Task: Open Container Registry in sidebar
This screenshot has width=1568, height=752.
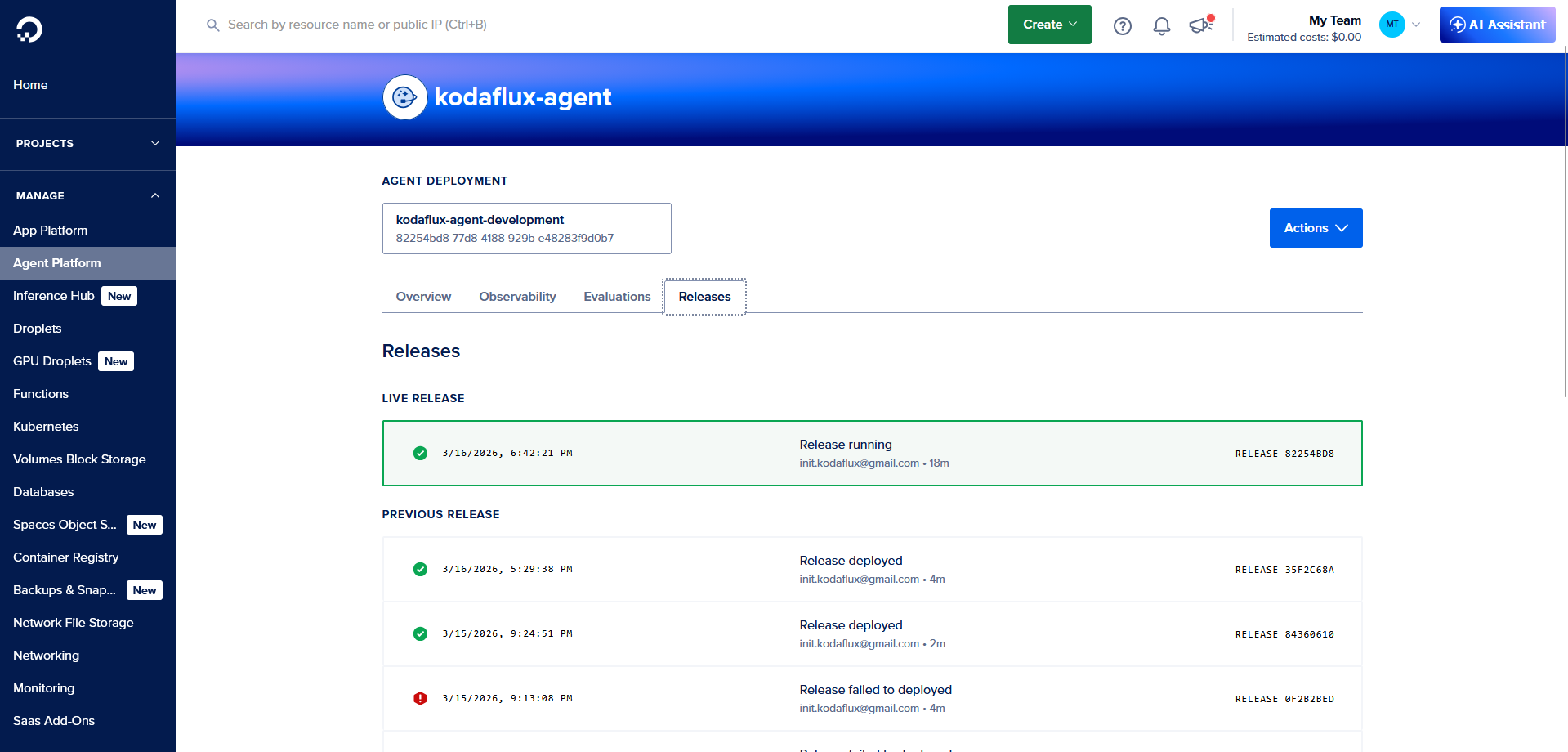Action: point(66,557)
